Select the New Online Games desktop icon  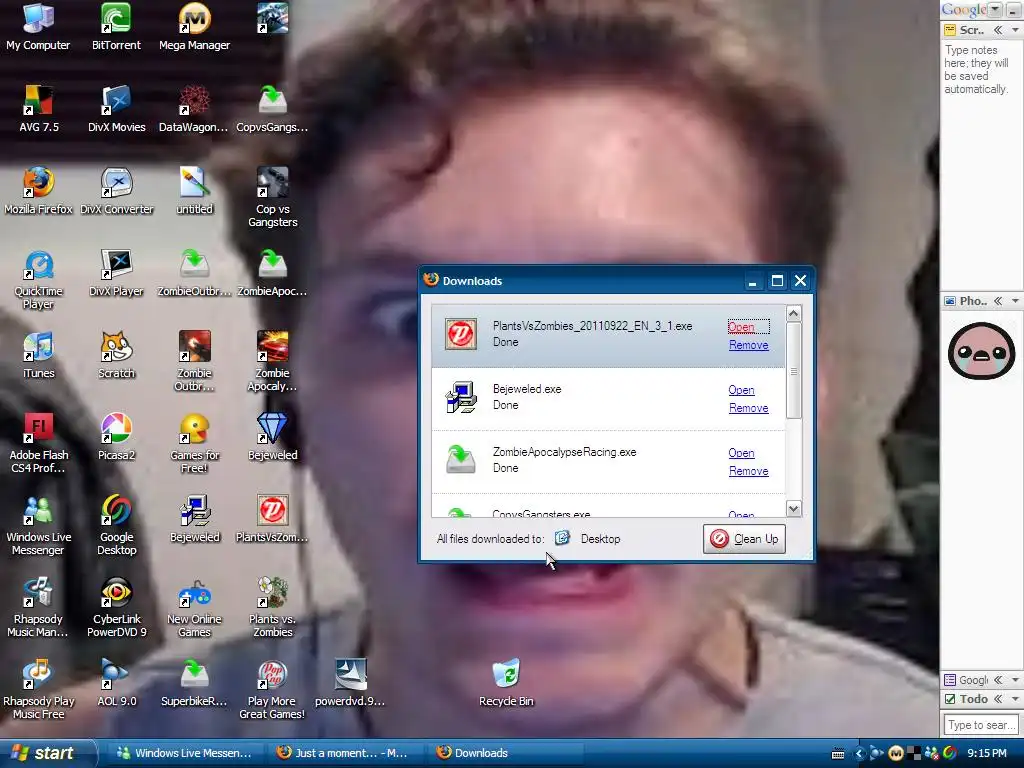(195, 607)
